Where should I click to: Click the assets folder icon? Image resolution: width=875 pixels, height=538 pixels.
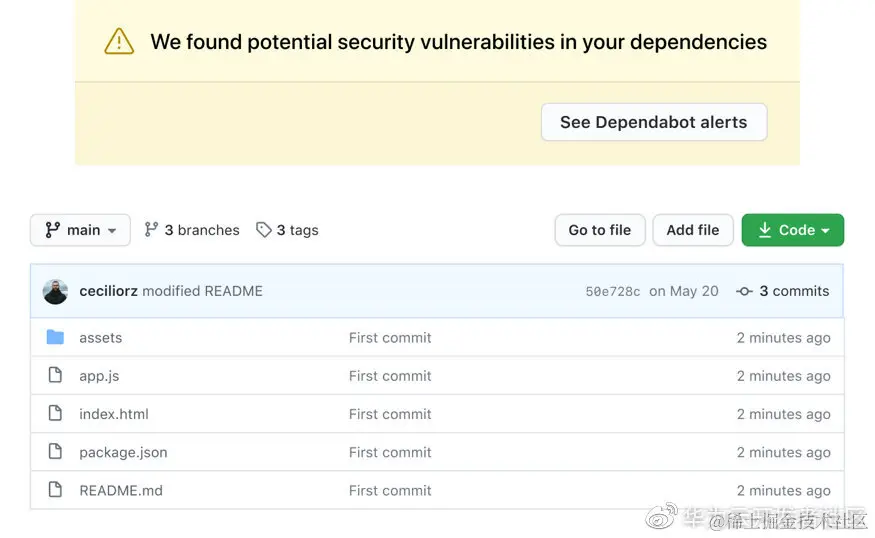tap(55, 337)
